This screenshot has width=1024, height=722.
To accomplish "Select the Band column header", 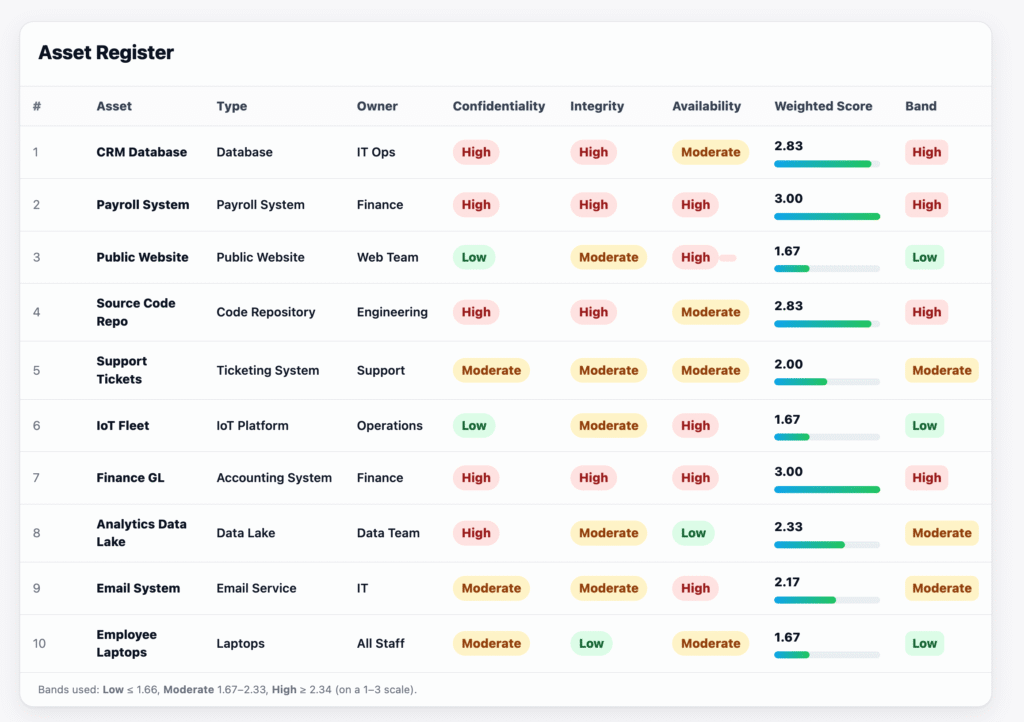I will click(x=921, y=106).
